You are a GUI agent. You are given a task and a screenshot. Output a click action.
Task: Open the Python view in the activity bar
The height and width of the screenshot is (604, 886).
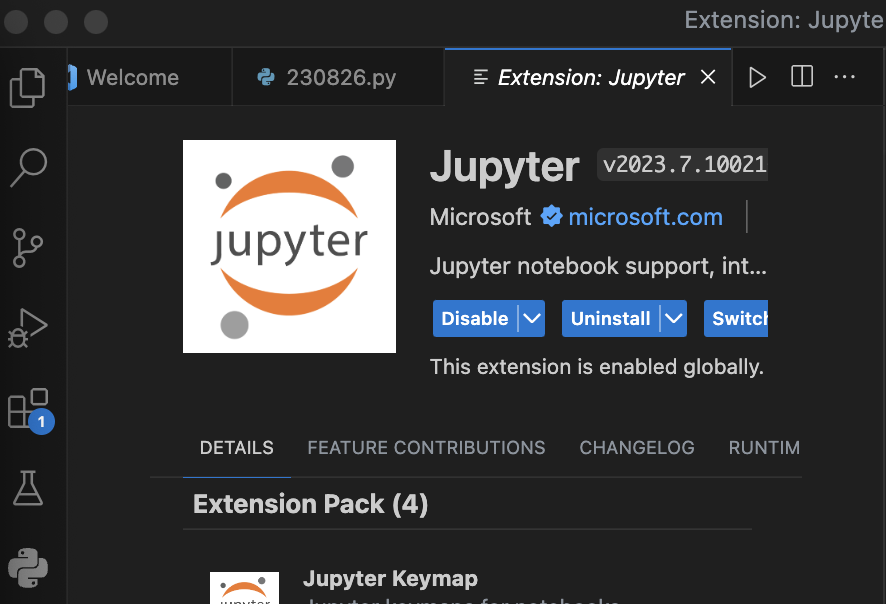pos(28,568)
